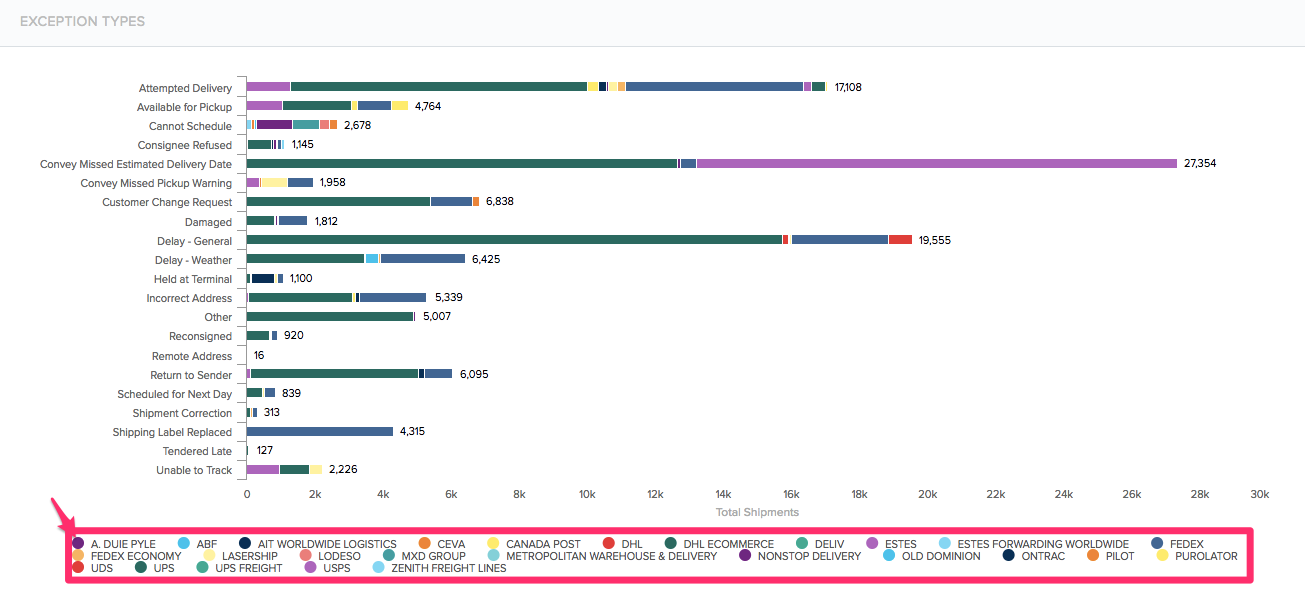Click the USPS legend label
Viewport: 1305px width, 590px height.
coord(336,568)
